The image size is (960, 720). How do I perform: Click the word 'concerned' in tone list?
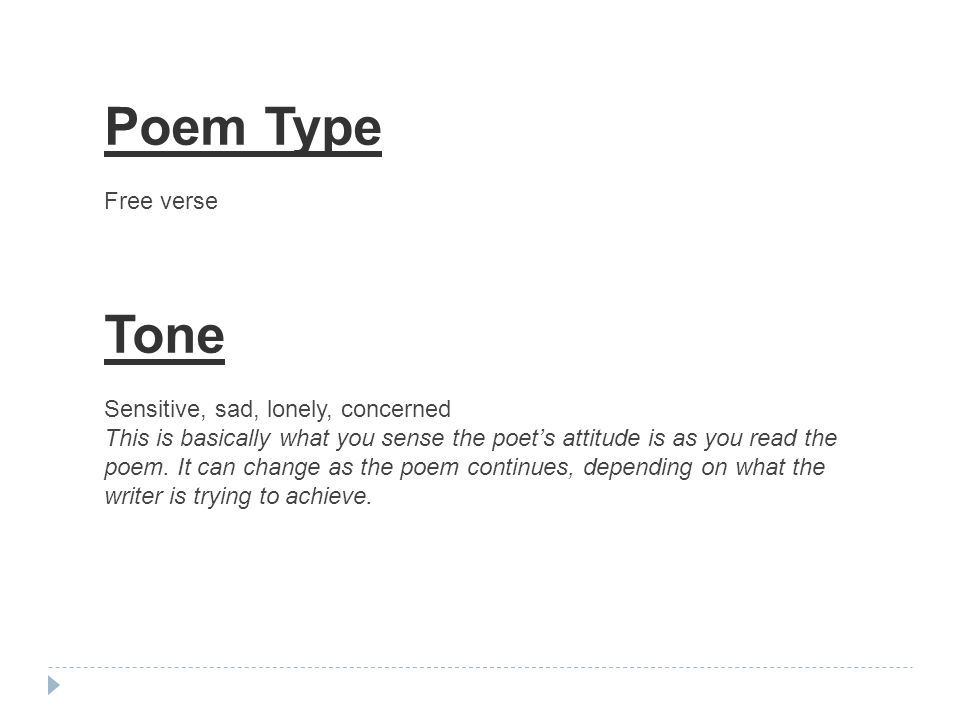coord(396,409)
